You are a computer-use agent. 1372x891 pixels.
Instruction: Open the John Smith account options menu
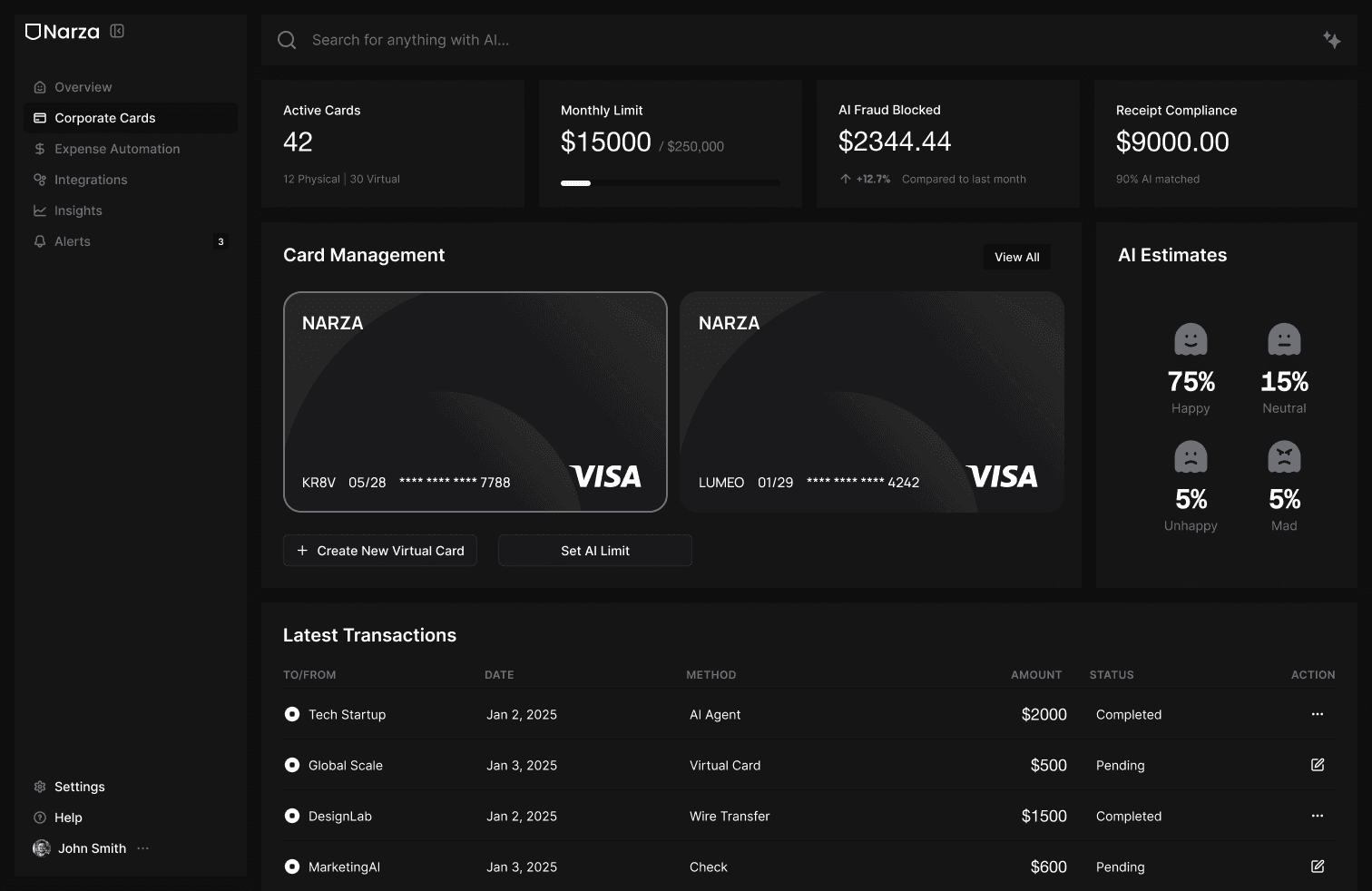[142, 847]
